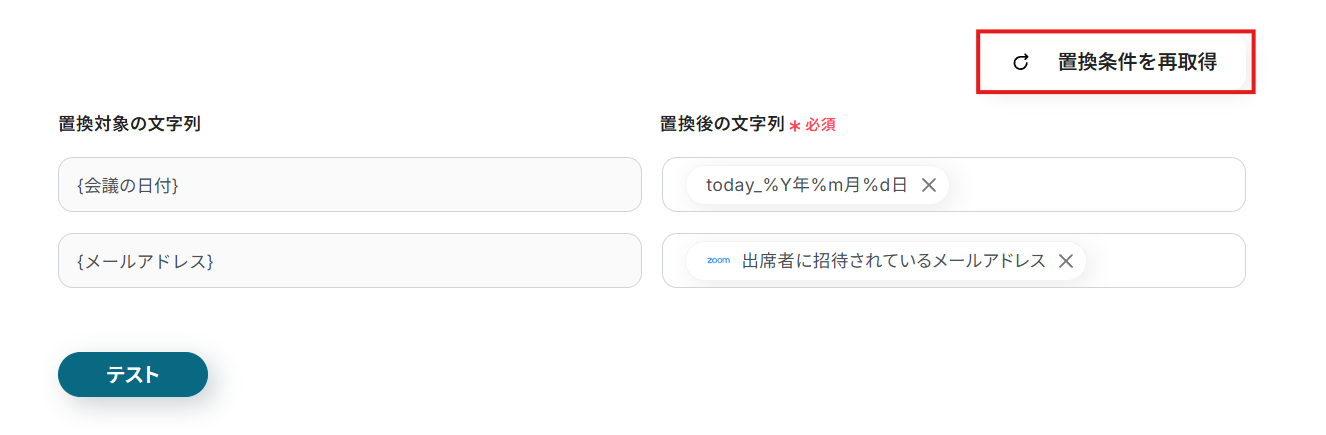Select the 出席者に招待されているメールアドレス chip
Screen dimensions: 1326x435
pyautogui.click(x=893, y=261)
